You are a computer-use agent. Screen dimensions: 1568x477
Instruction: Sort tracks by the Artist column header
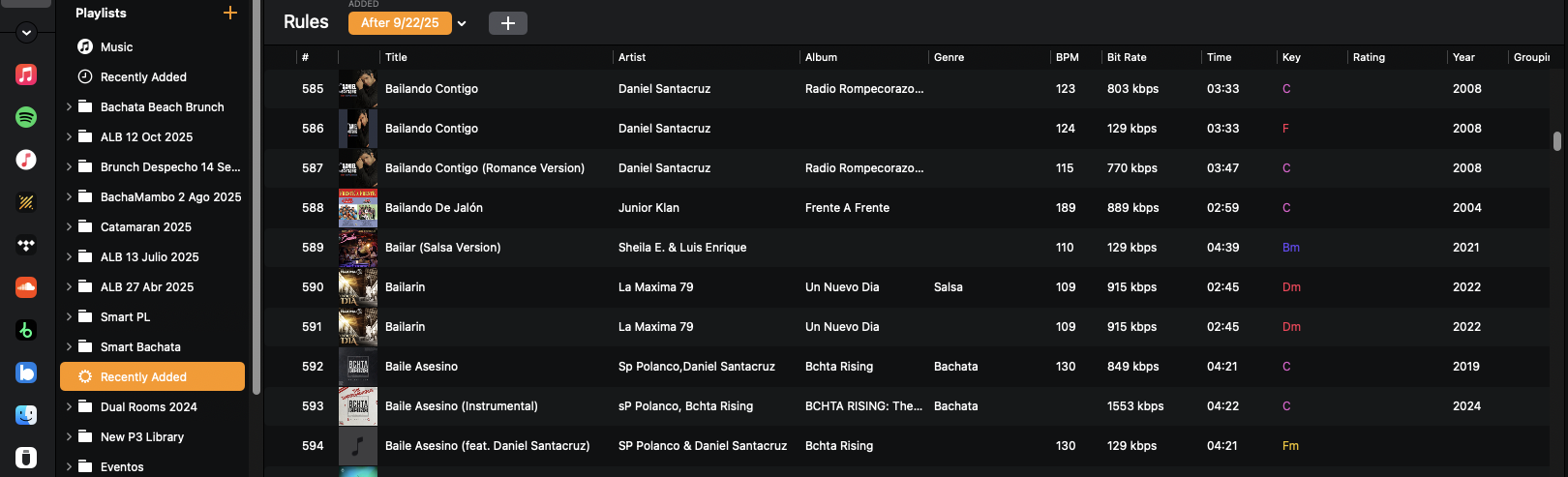tap(632, 57)
